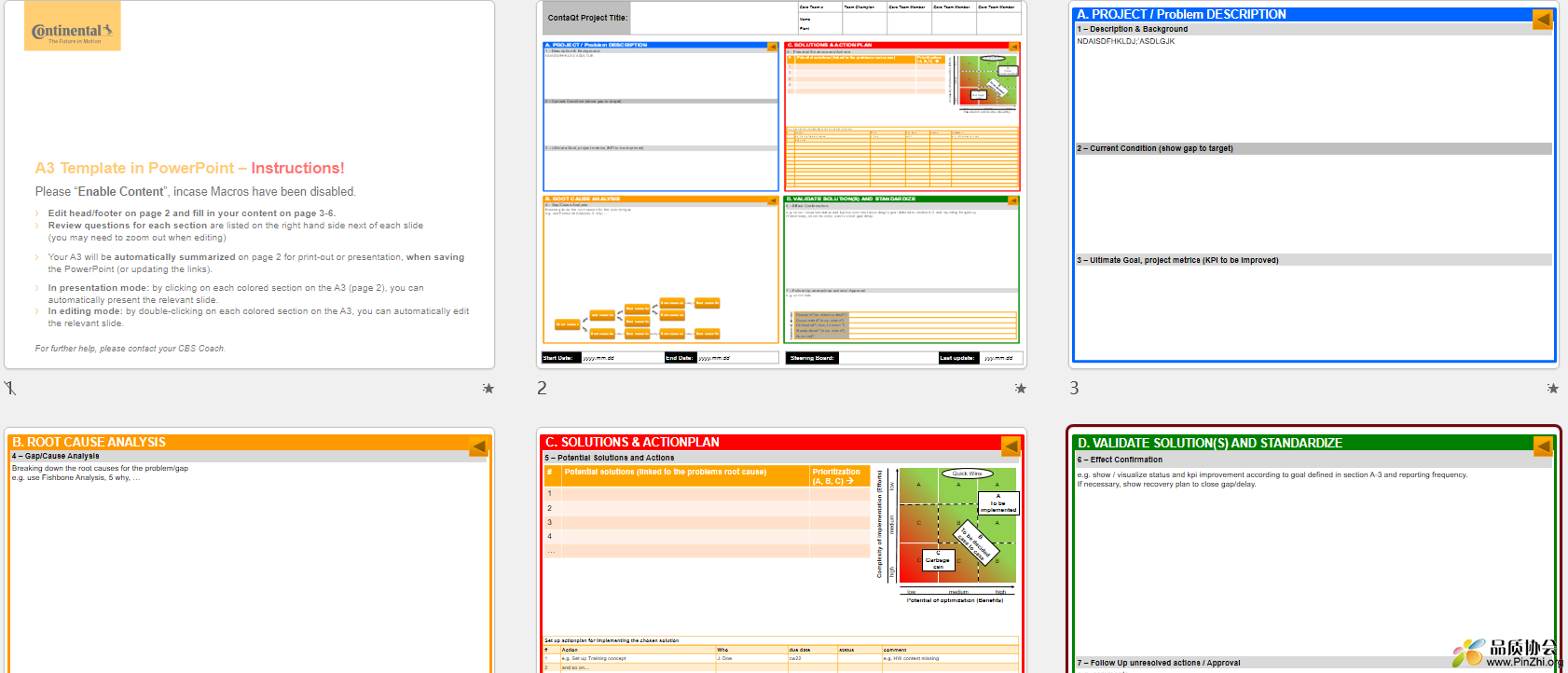Click the transition star icon under slide 1
This screenshot has height=673, width=1568.
tap(488, 388)
